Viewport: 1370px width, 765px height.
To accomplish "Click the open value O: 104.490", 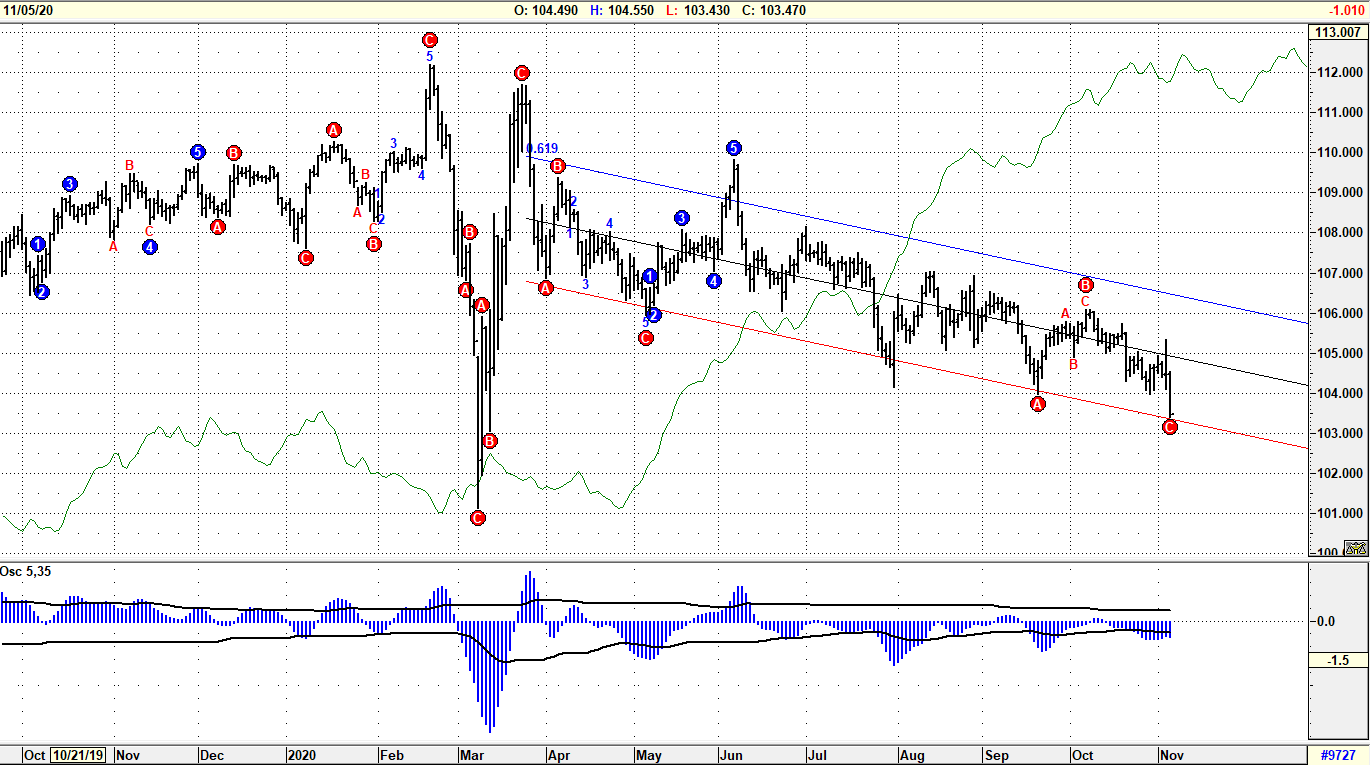I will 546,10.
